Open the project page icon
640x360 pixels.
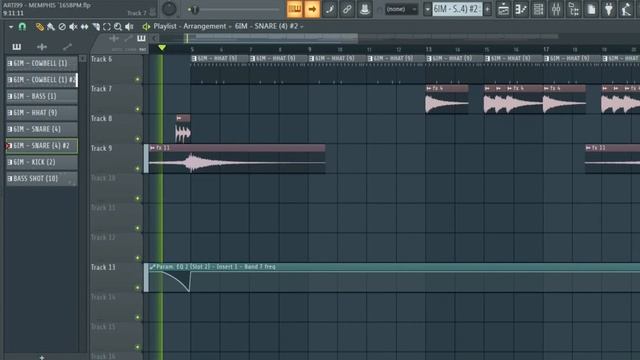point(591,9)
